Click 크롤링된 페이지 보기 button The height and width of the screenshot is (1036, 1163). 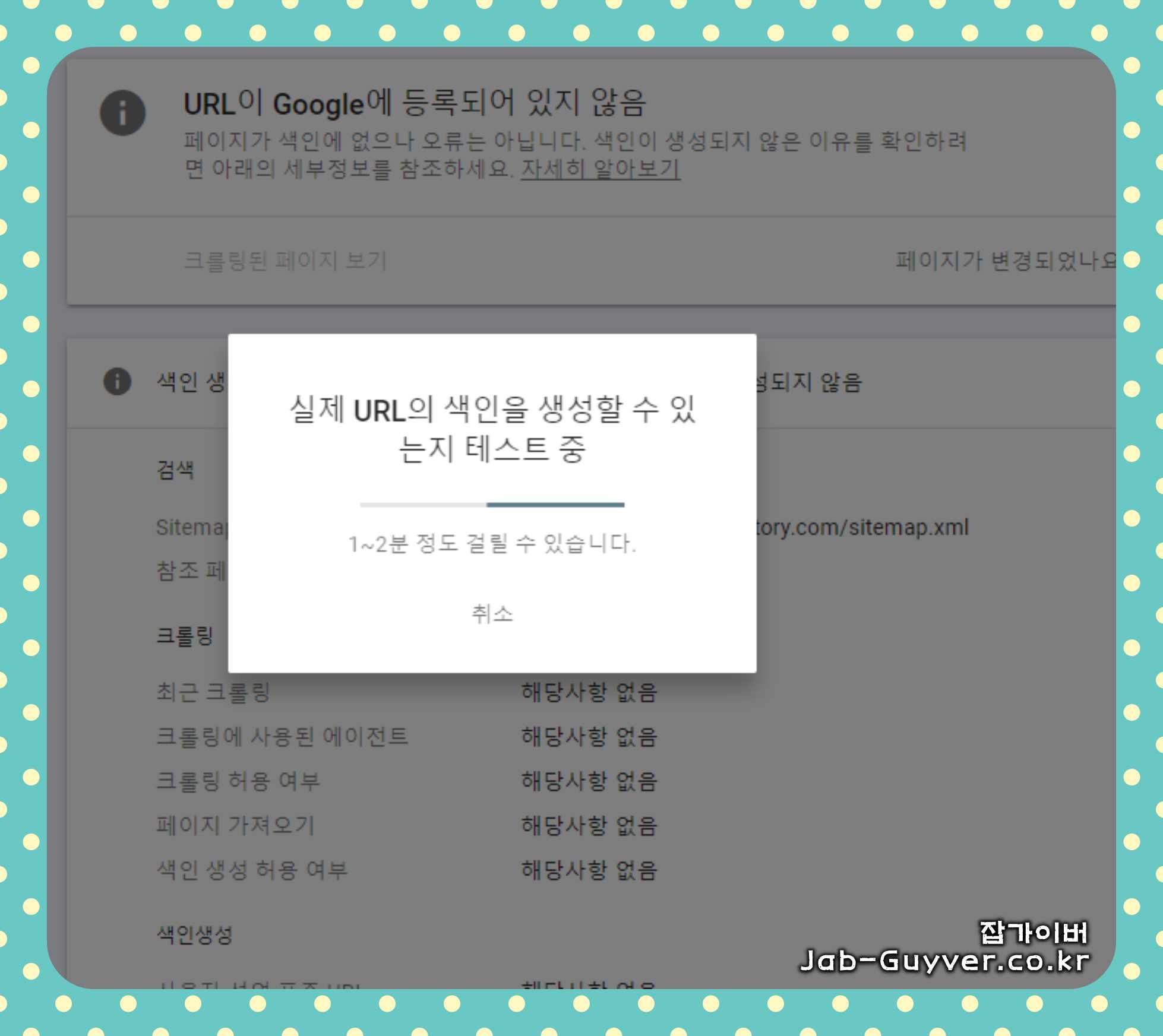(285, 260)
